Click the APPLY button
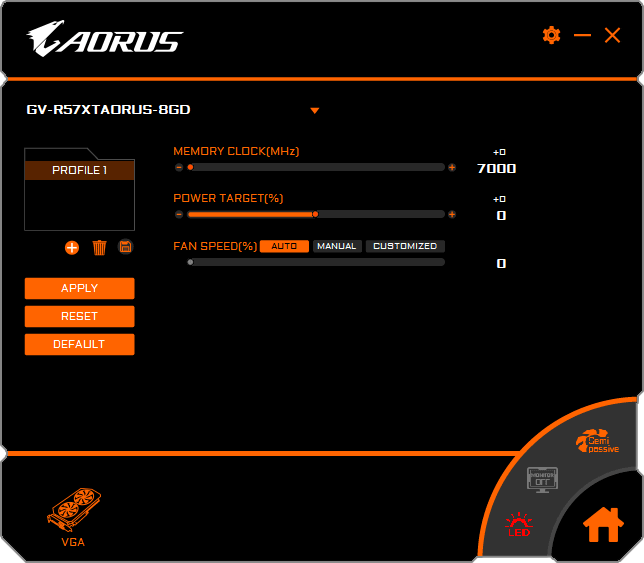 [80, 288]
